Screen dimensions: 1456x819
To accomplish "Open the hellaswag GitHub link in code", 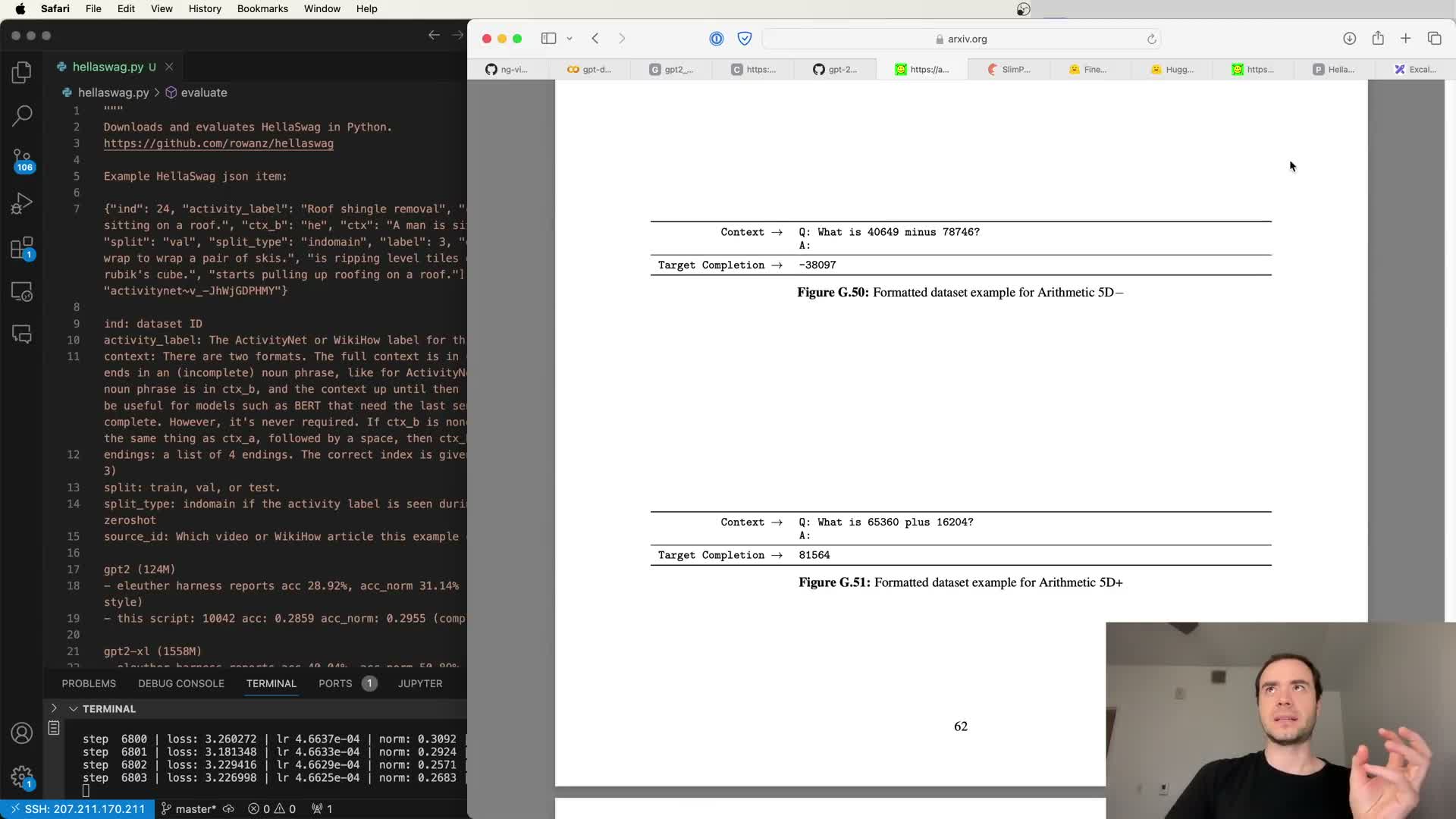I will point(218,143).
